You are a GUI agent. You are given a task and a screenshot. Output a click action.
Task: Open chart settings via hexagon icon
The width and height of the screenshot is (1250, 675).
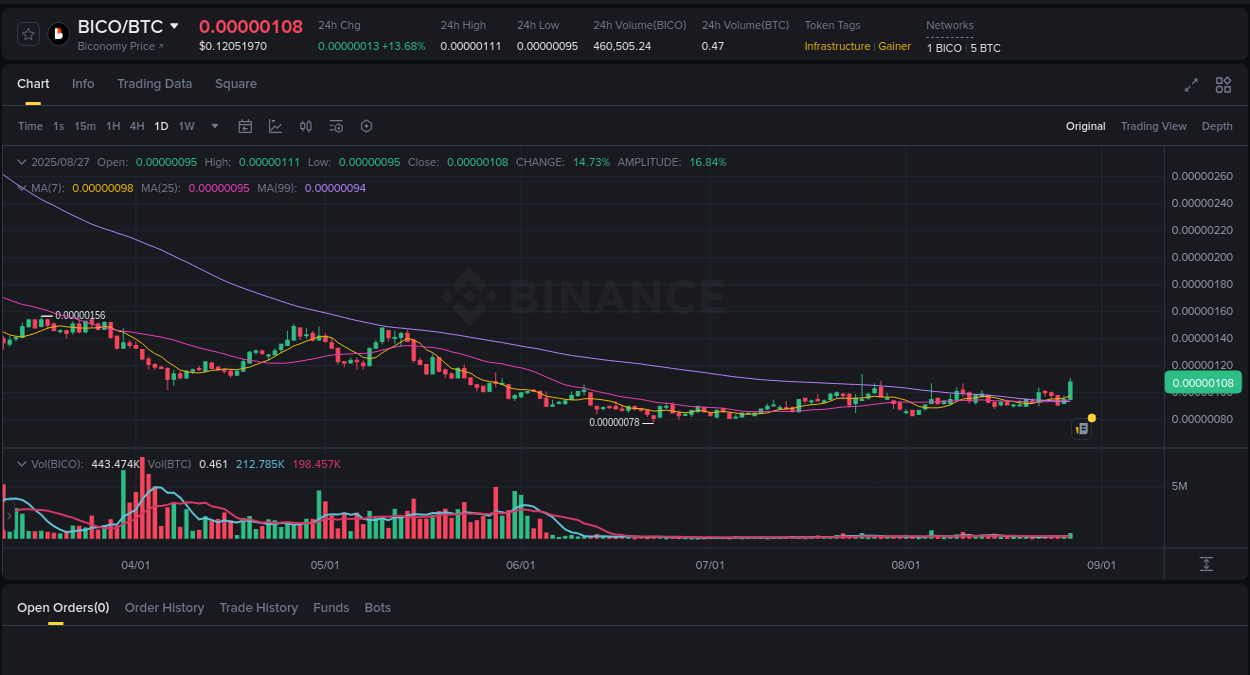(366, 126)
